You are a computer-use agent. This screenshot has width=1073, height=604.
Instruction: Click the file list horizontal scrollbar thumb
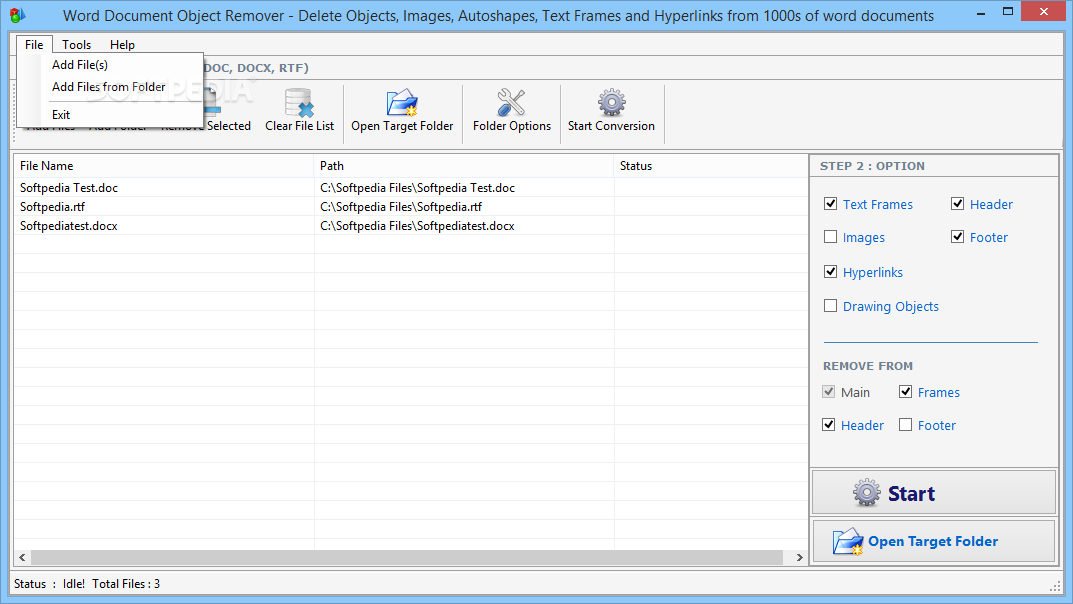(407, 557)
